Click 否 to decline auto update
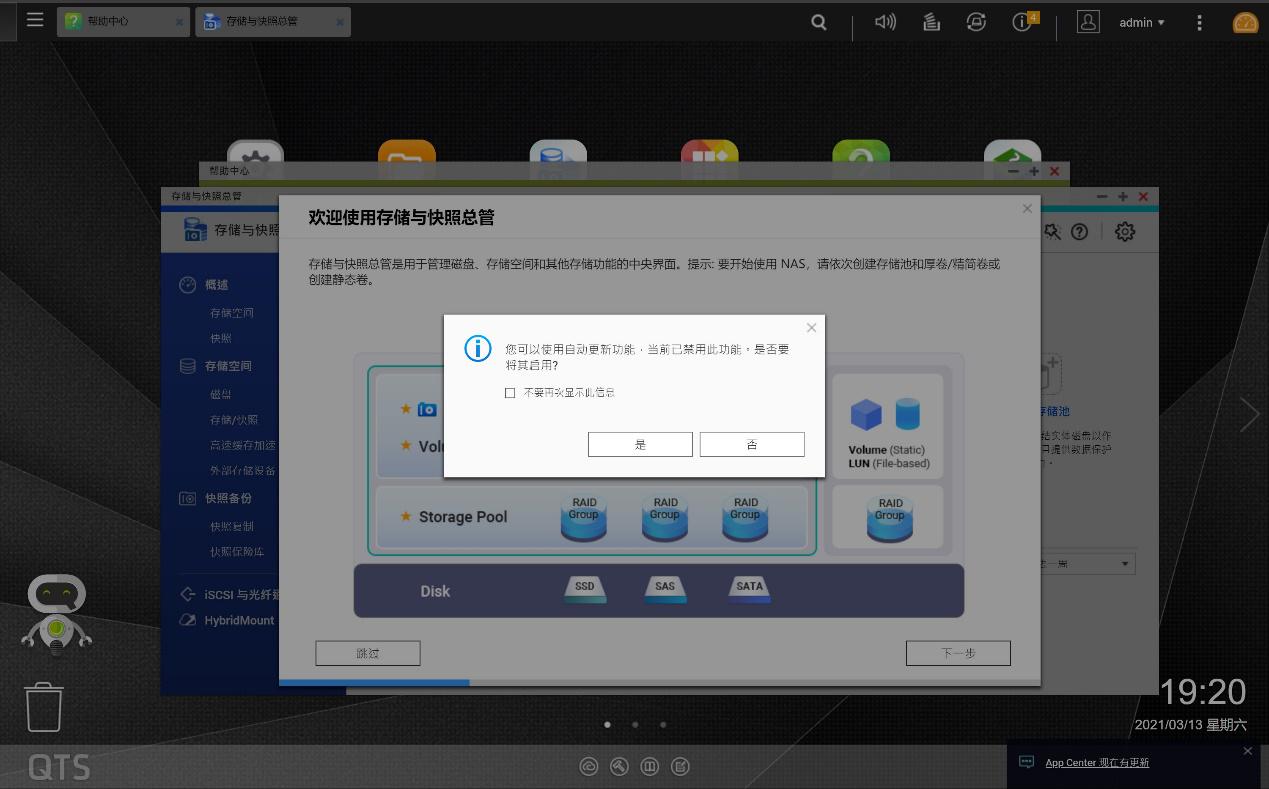The width and height of the screenshot is (1269, 789). 752,444
